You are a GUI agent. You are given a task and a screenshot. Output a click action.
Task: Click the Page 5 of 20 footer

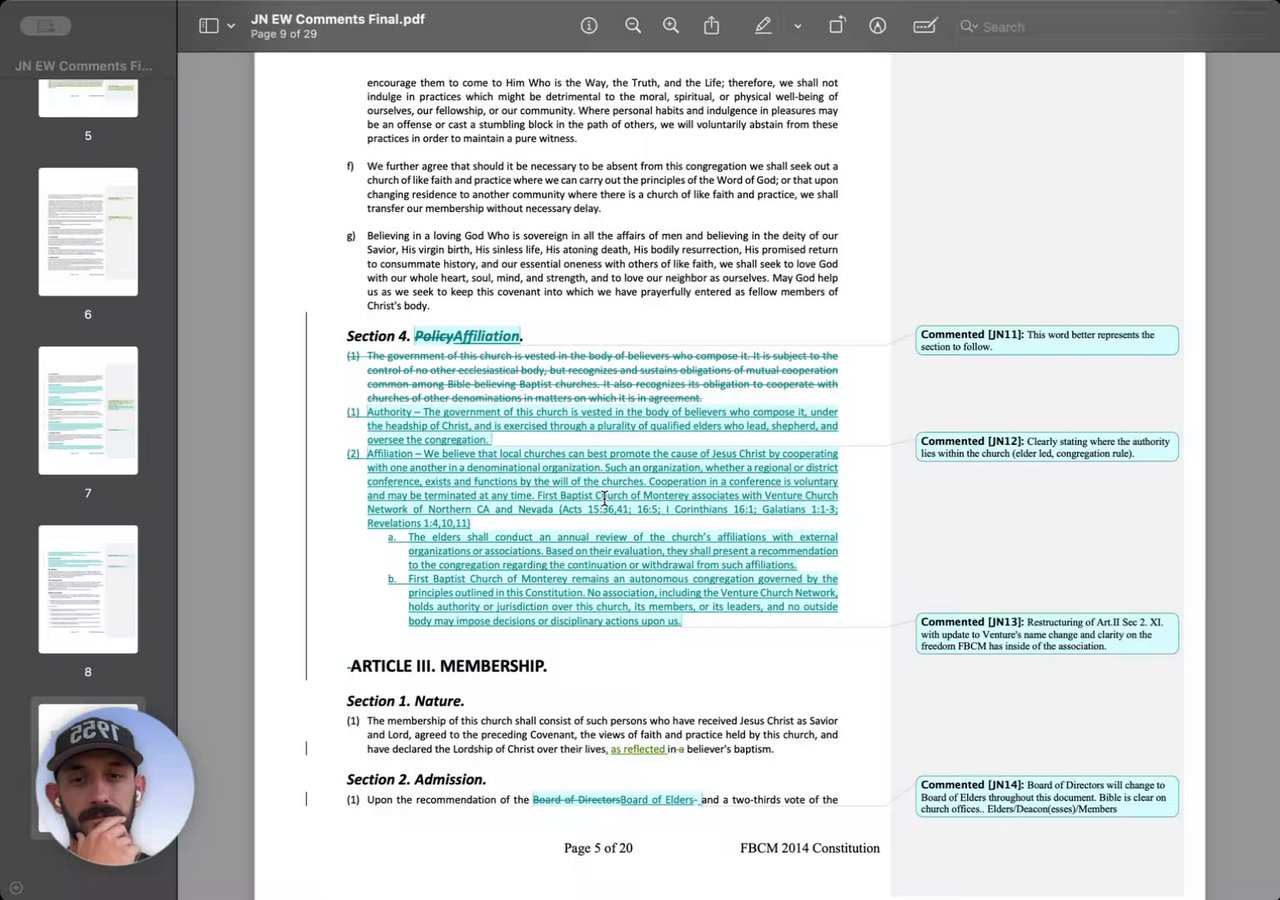tap(598, 848)
